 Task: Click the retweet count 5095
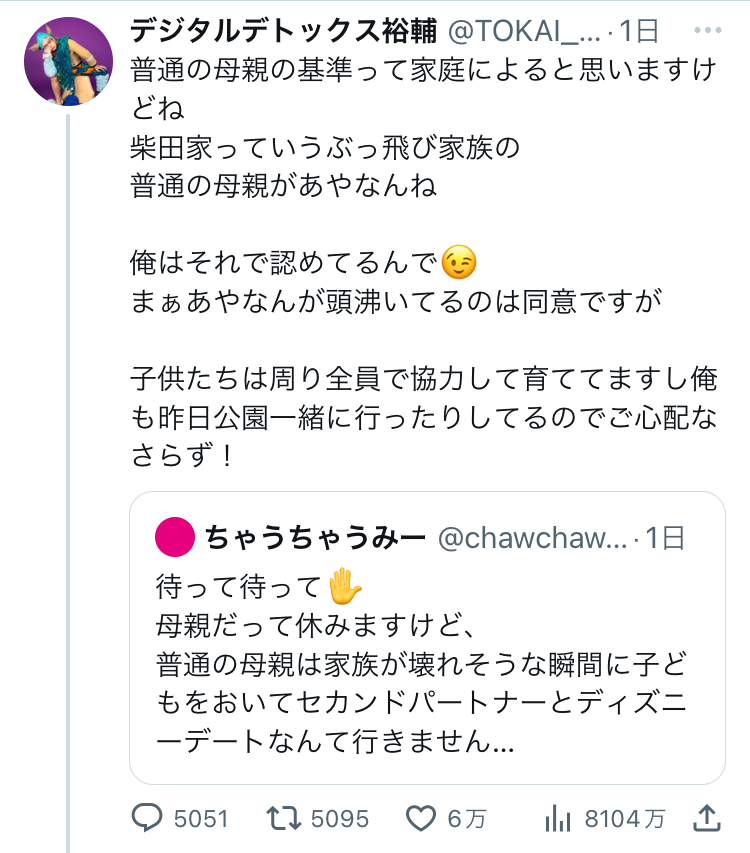tap(342, 819)
